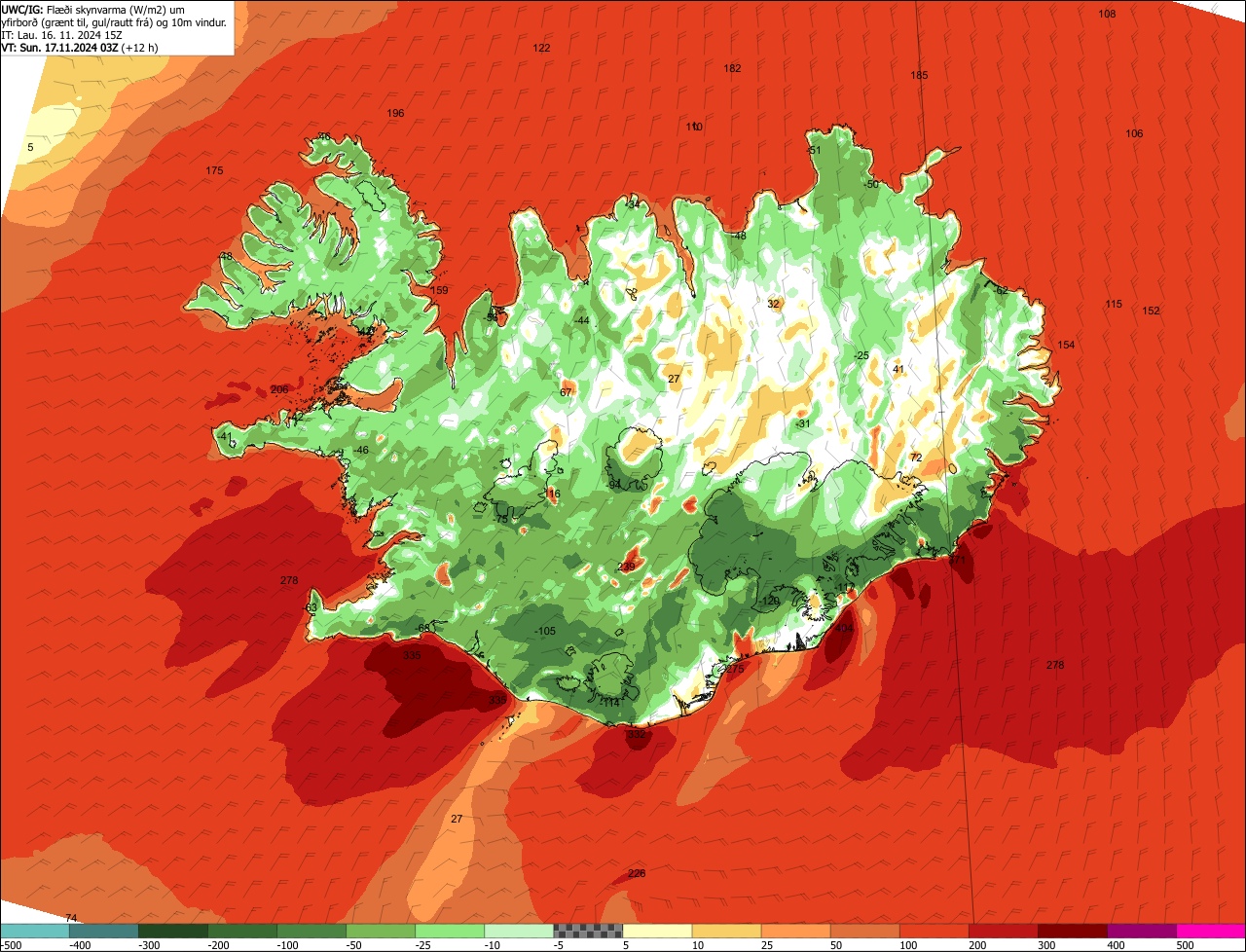Click the map value '-68'
Viewport: 1246px width, 952px height.
click(x=422, y=628)
